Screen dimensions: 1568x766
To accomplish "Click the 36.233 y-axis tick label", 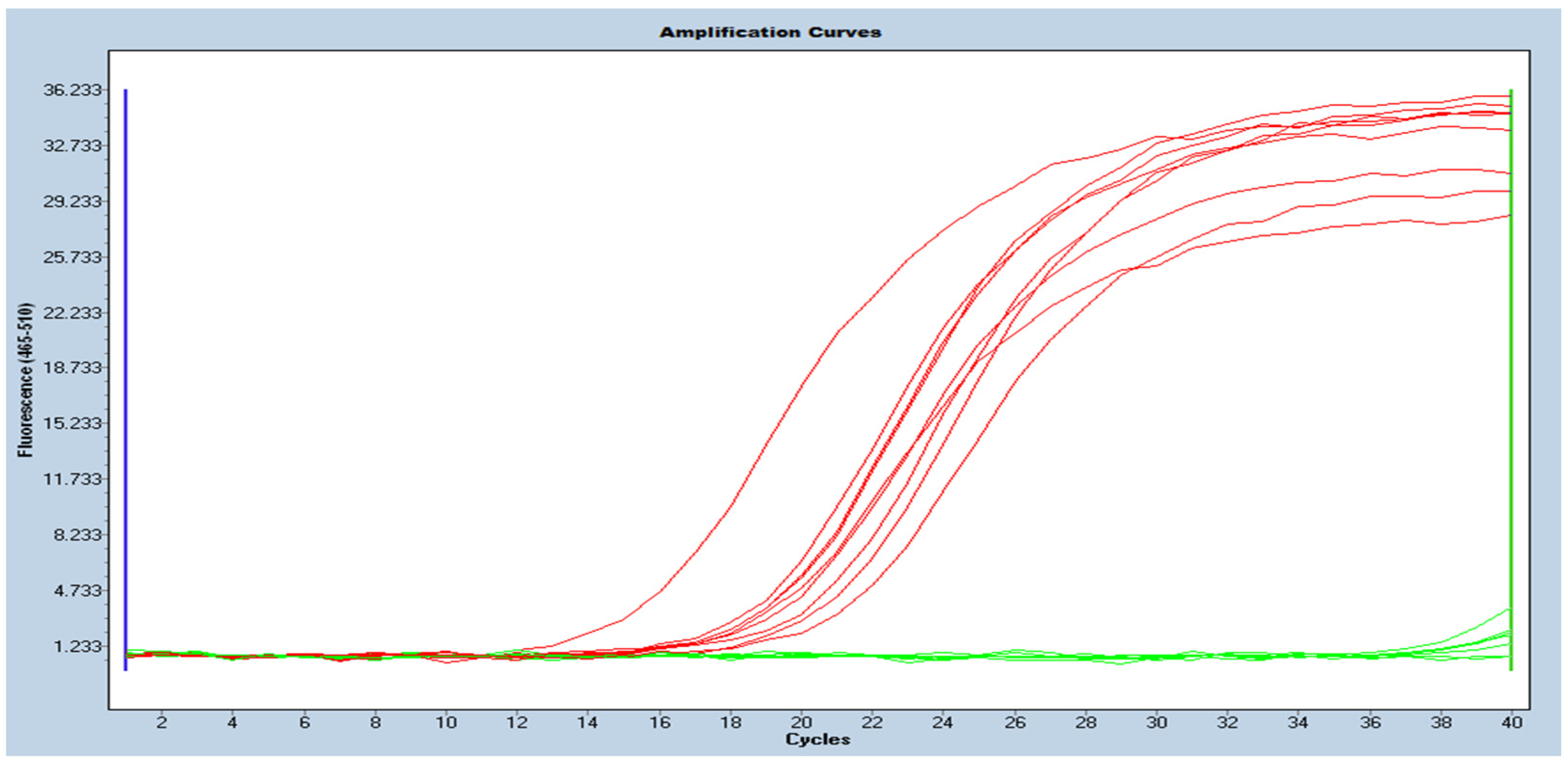I will point(72,90).
